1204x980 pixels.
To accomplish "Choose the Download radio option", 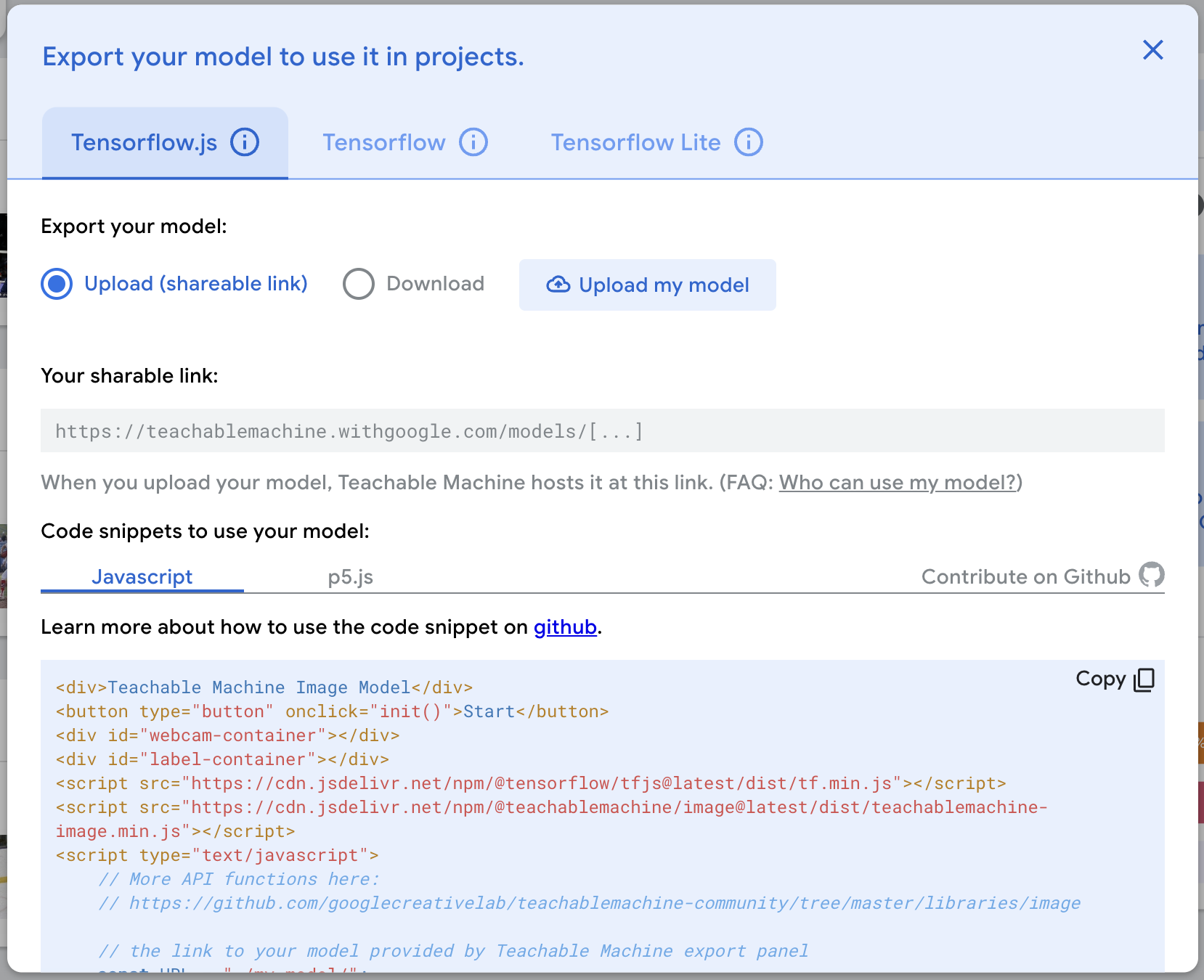I will tap(359, 284).
